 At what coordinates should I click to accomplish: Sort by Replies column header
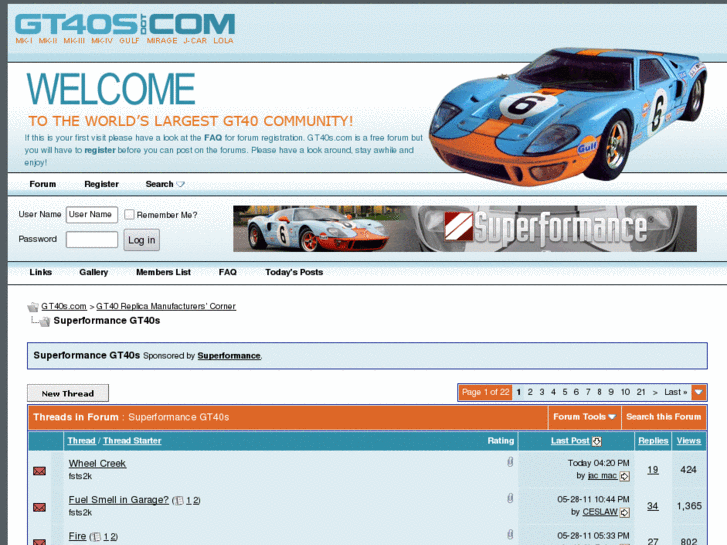pyautogui.click(x=653, y=441)
